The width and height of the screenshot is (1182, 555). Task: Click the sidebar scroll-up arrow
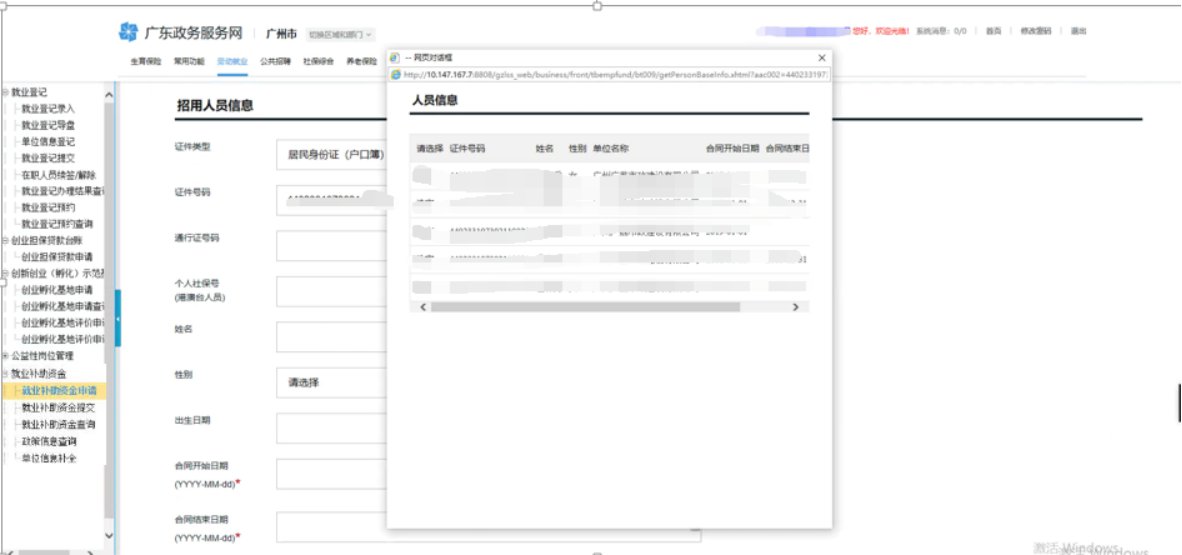click(x=109, y=94)
